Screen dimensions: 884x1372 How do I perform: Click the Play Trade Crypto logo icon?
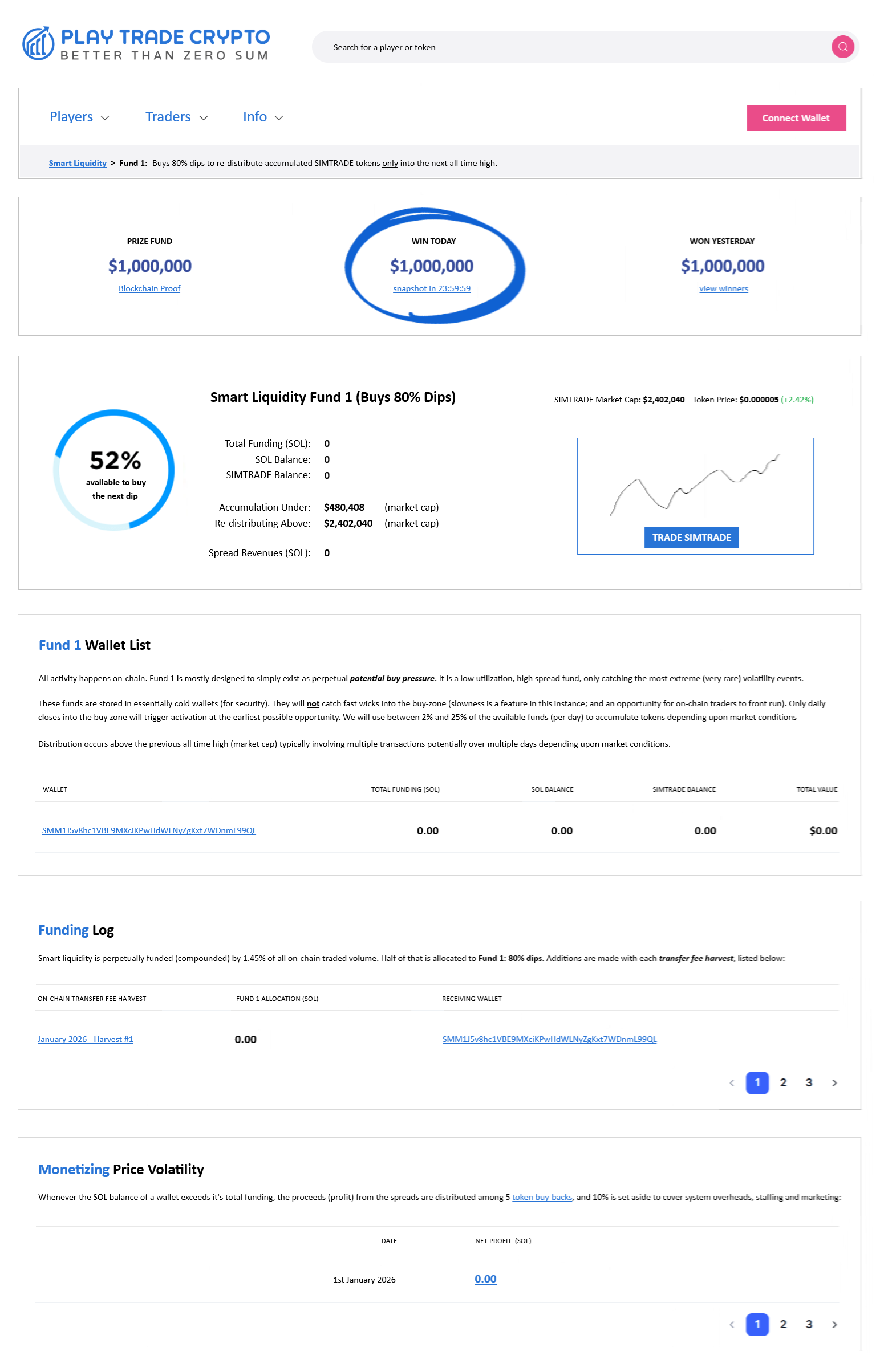pos(38,43)
